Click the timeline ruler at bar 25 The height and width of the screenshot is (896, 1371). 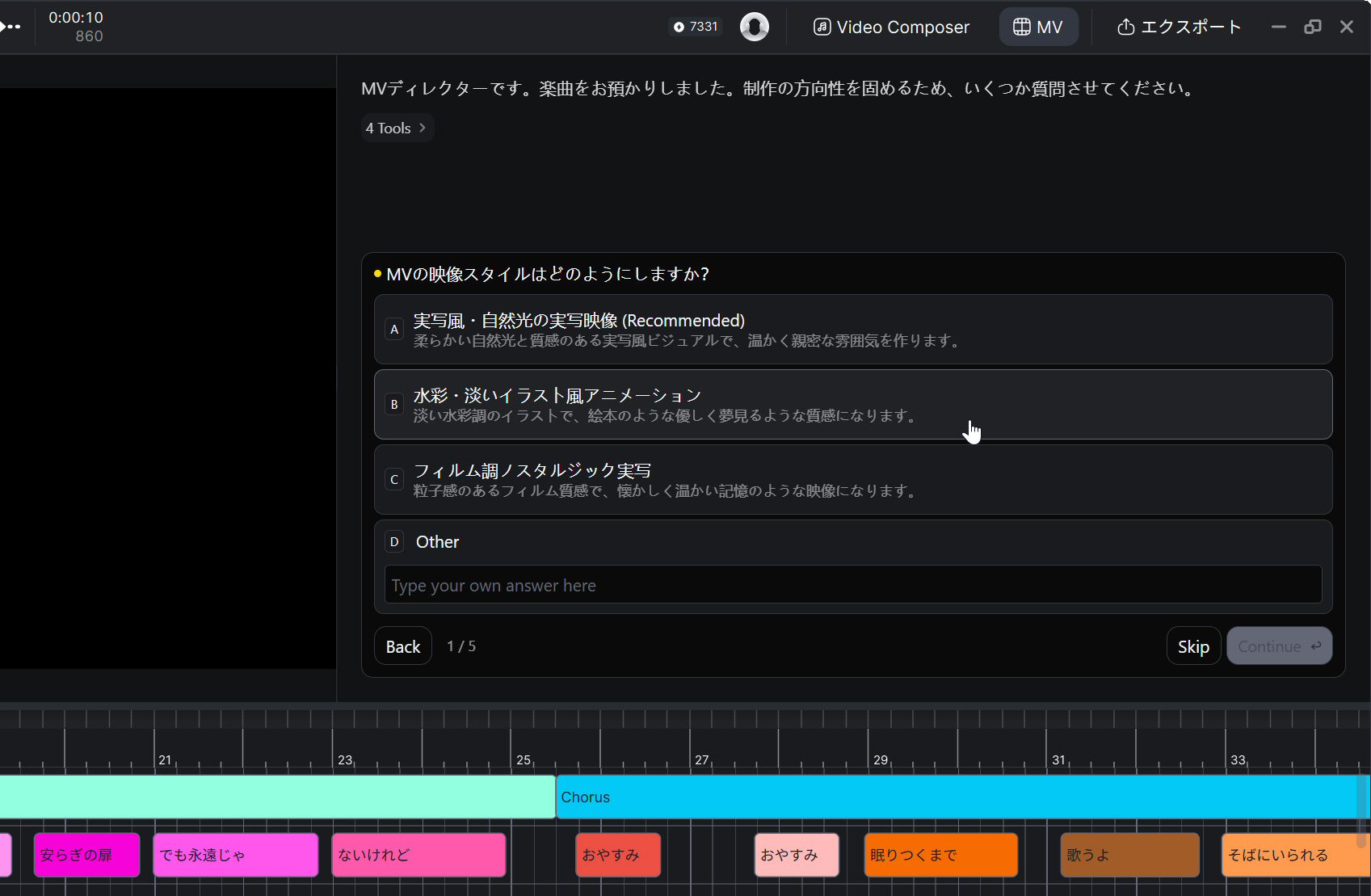[x=524, y=759]
